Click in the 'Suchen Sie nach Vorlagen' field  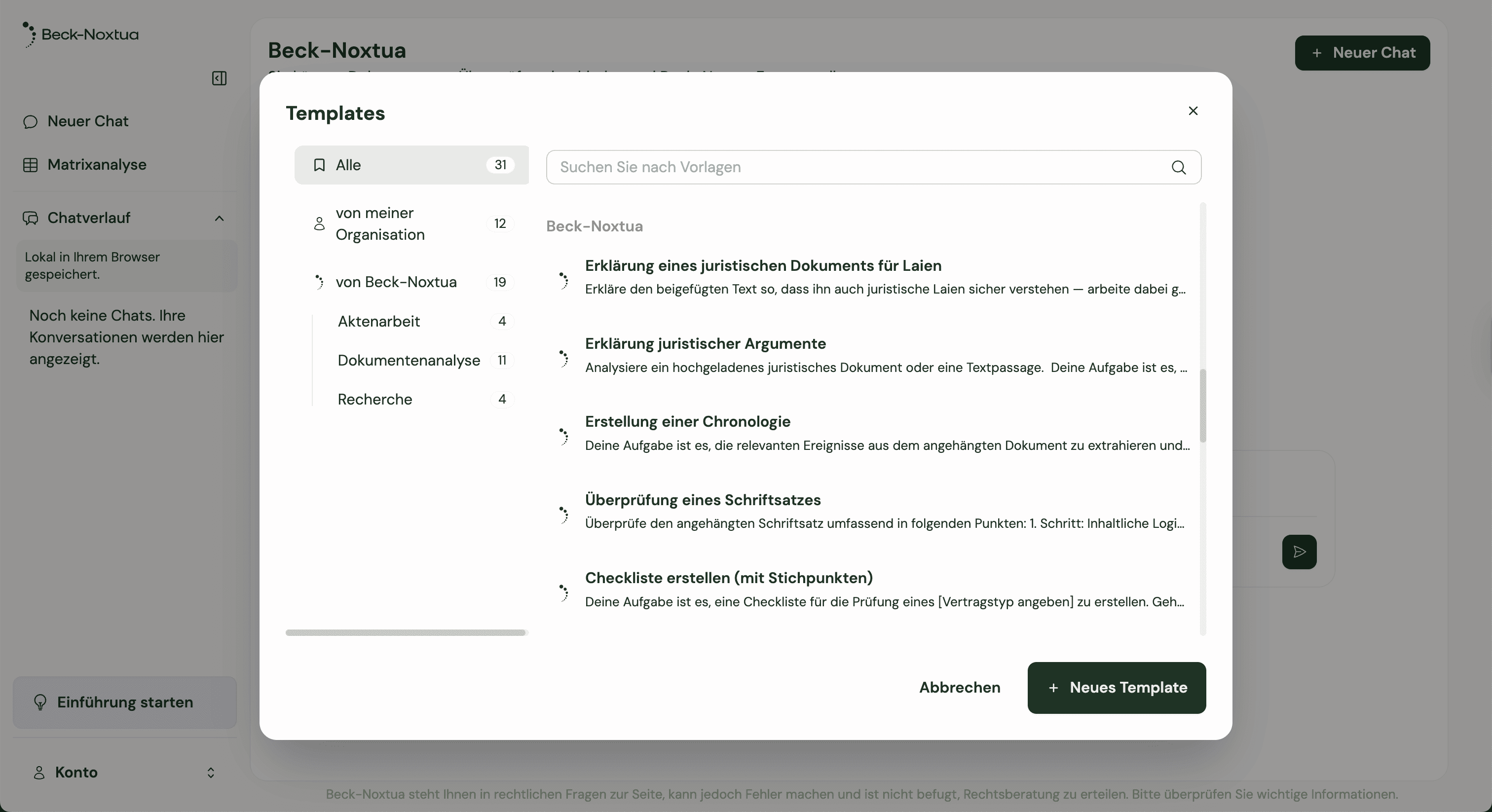pos(857,167)
